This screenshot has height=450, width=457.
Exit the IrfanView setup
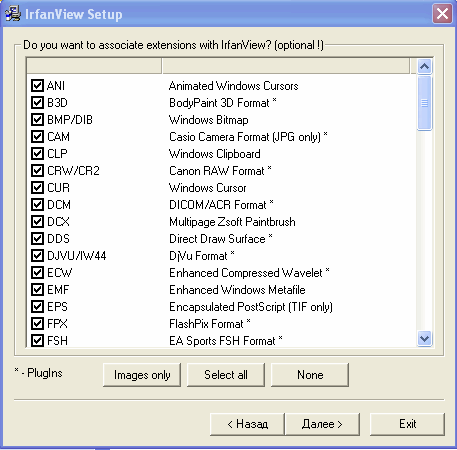pos(407,424)
